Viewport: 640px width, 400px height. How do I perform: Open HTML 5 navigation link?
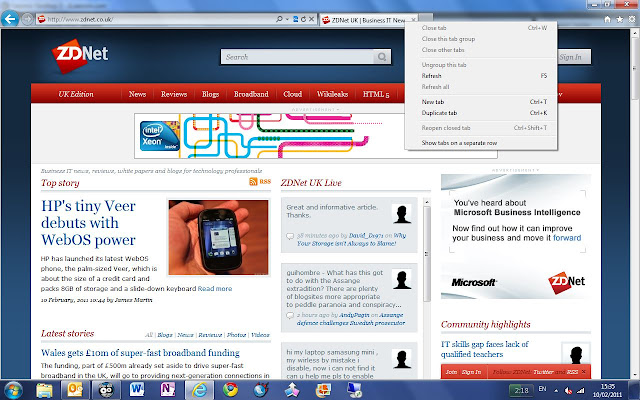pyautogui.click(x=376, y=94)
